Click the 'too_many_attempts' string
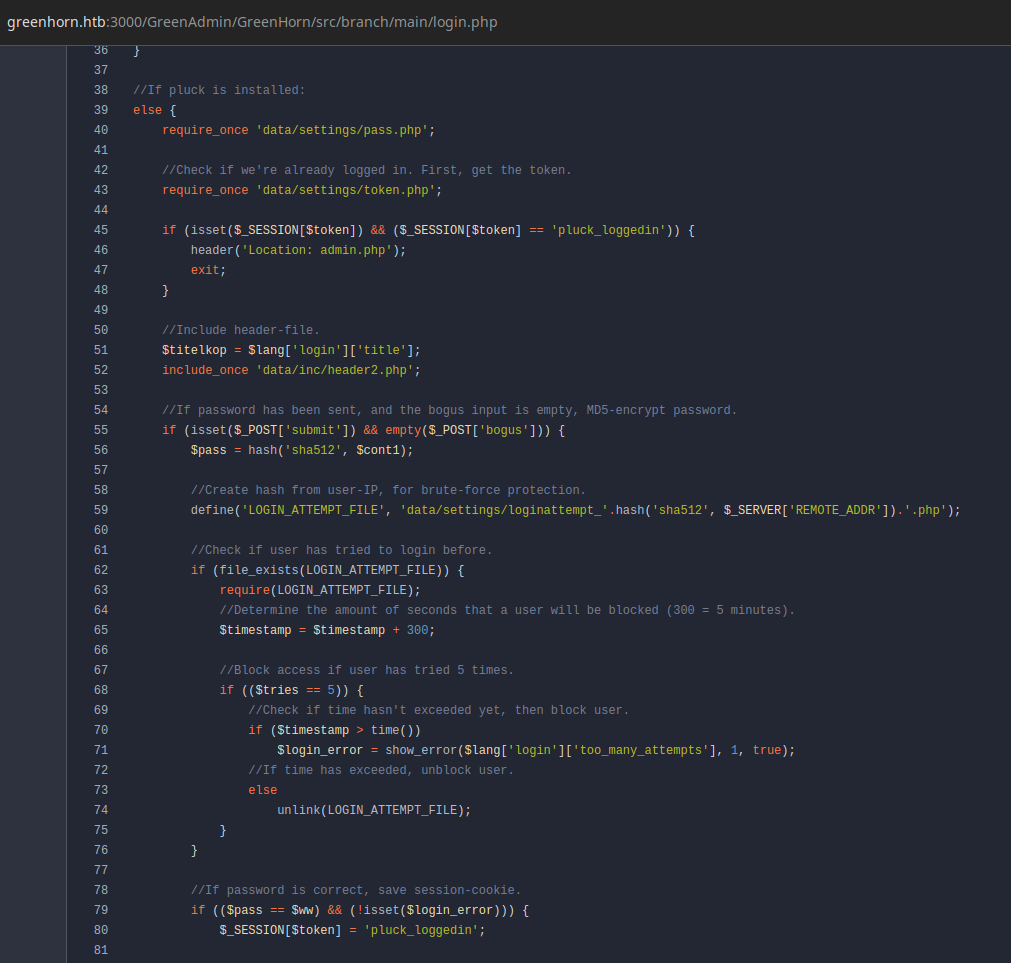Viewport: 1011px width, 963px height. (641, 750)
